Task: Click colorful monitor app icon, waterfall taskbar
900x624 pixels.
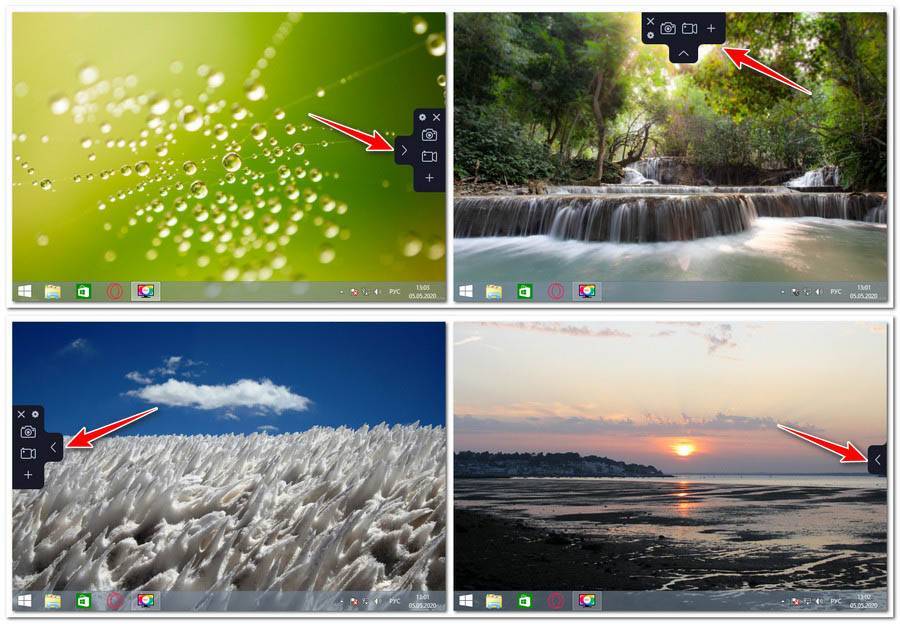Action: (x=587, y=291)
